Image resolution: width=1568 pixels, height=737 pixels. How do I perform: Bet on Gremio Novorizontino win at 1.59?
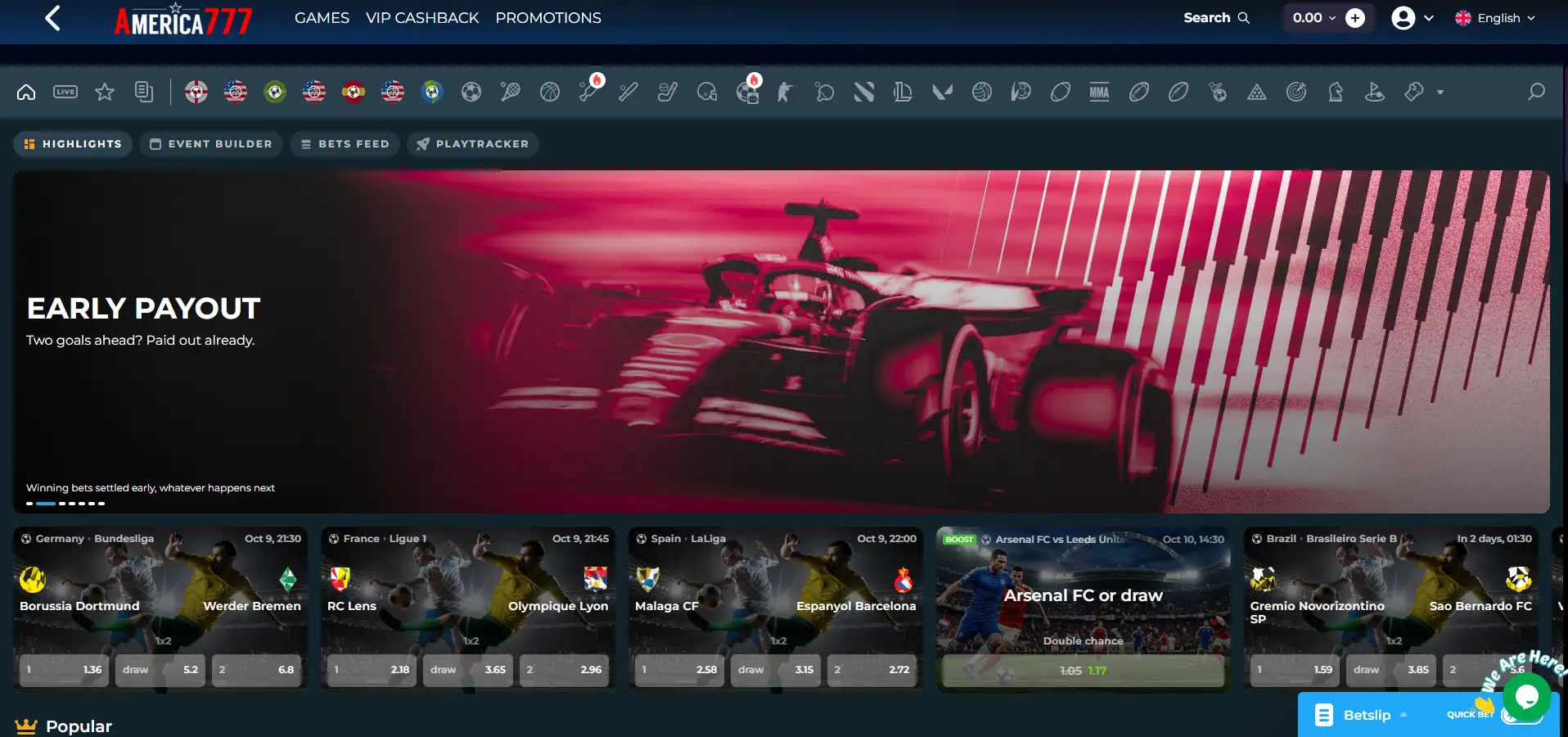point(1295,670)
